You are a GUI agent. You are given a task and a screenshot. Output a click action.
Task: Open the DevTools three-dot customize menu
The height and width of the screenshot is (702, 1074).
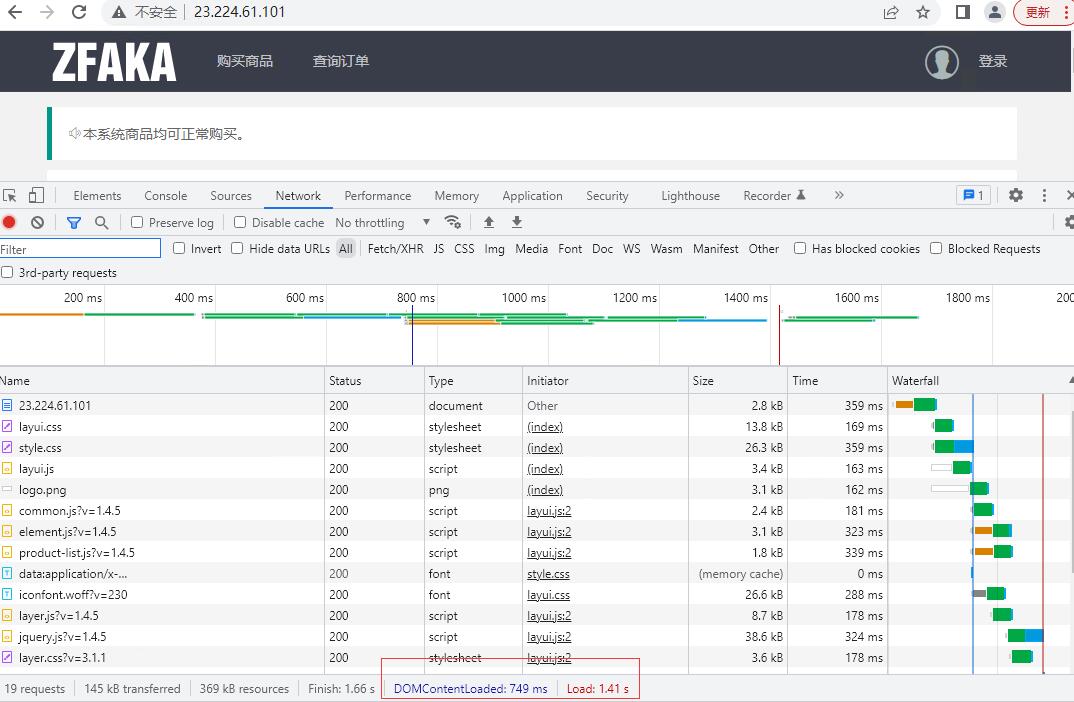coord(1044,195)
